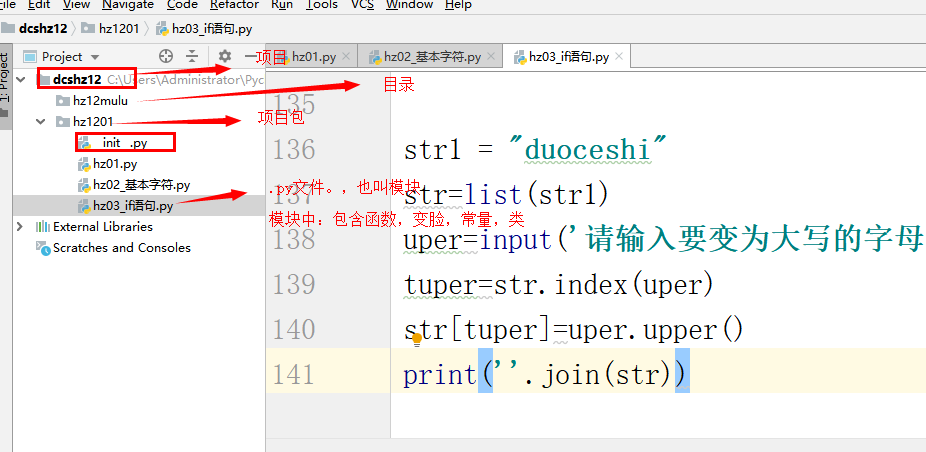Click the collapse all icon in Project panel
Image resolution: width=926 pixels, height=452 pixels.
tap(193, 56)
